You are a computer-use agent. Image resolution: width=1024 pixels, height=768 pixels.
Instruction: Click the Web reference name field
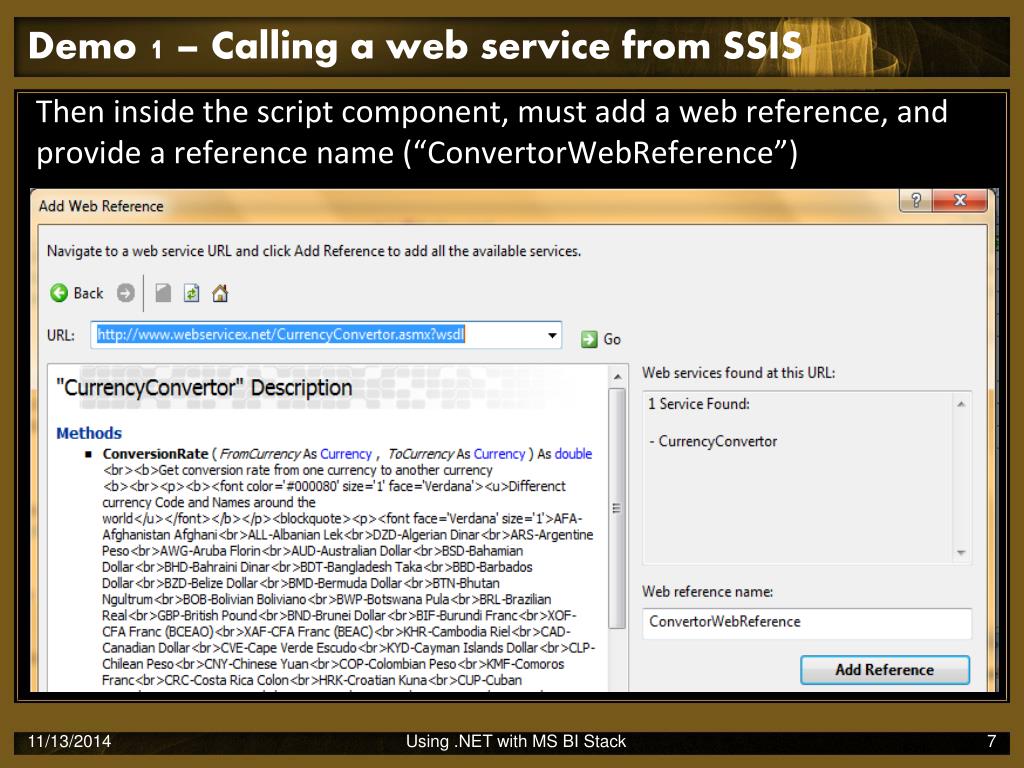point(807,622)
